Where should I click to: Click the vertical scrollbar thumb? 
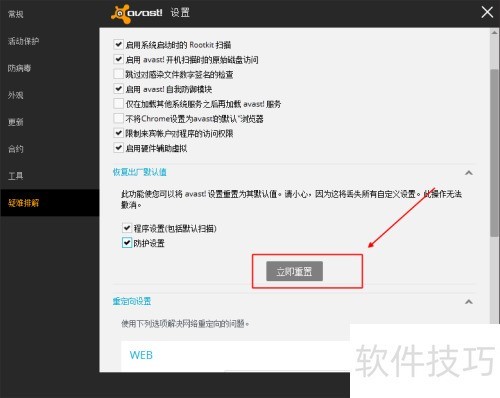tap(494, 153)
